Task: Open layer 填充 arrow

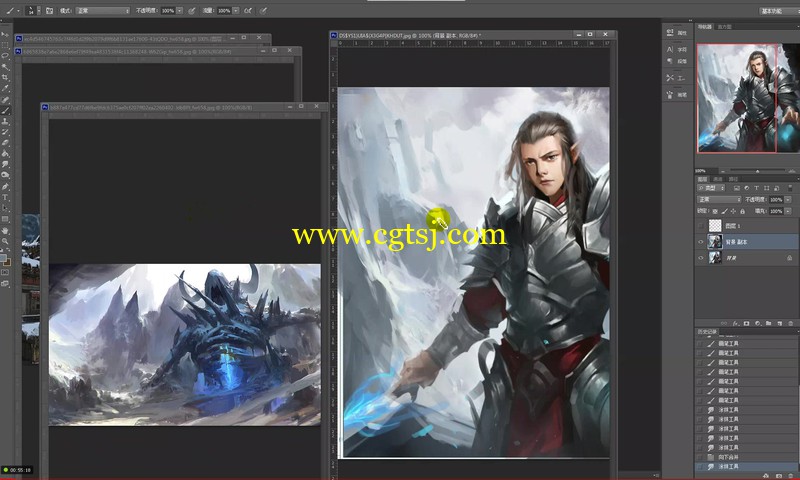Action: 788,211
